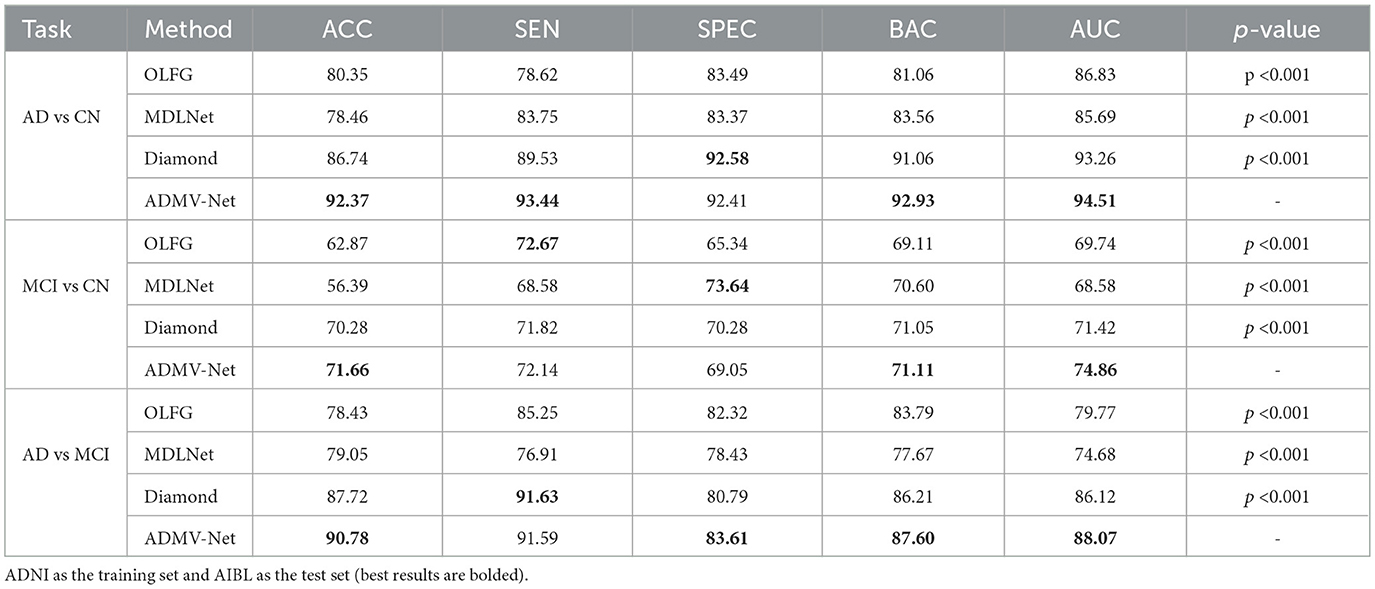Click the AUC column header
Image resolution: width=1375 pixels, height=589 pixels.
coord(1096,30)
